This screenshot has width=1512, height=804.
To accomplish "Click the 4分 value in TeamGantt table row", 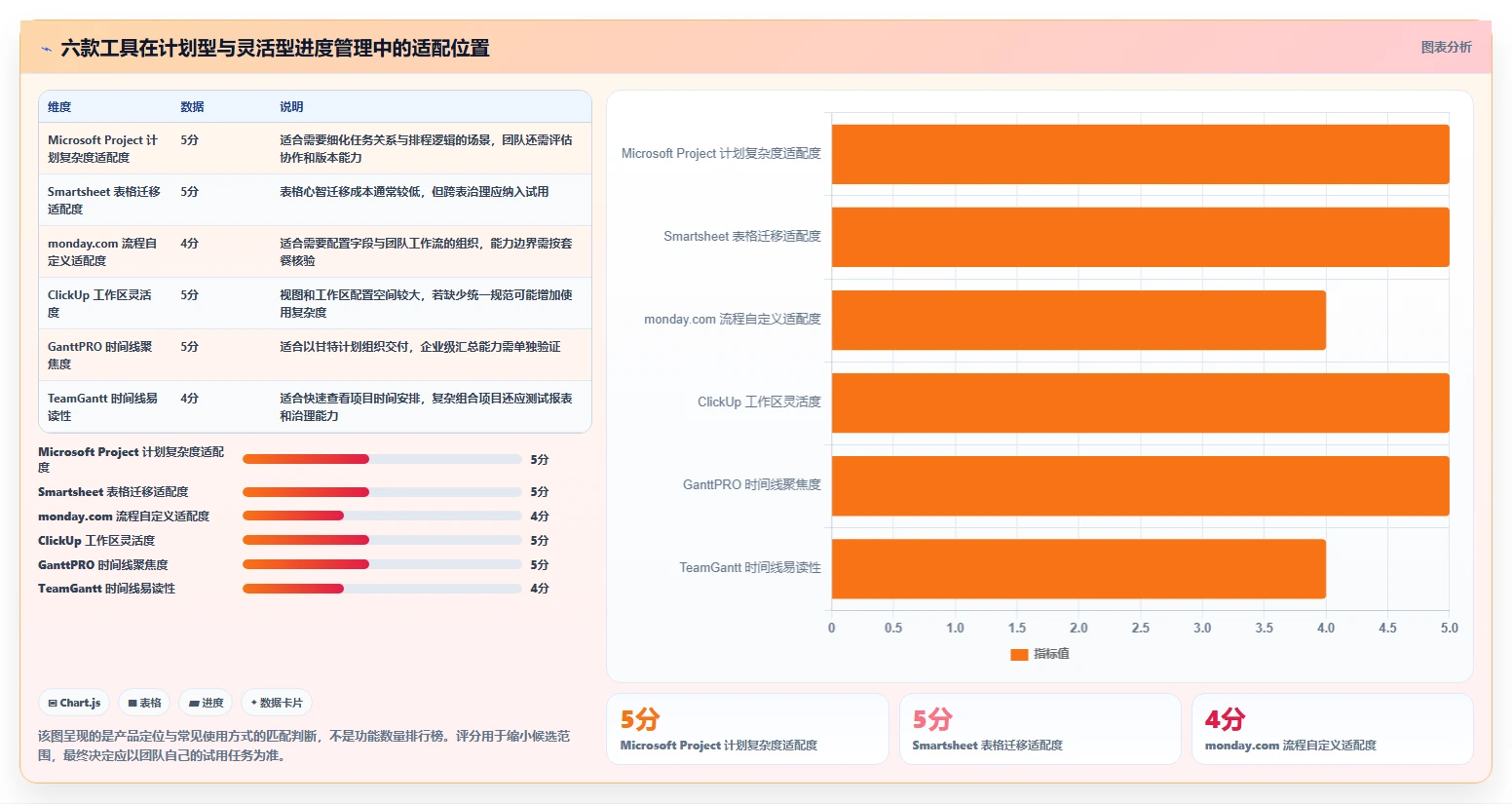I will pos(189,399).
